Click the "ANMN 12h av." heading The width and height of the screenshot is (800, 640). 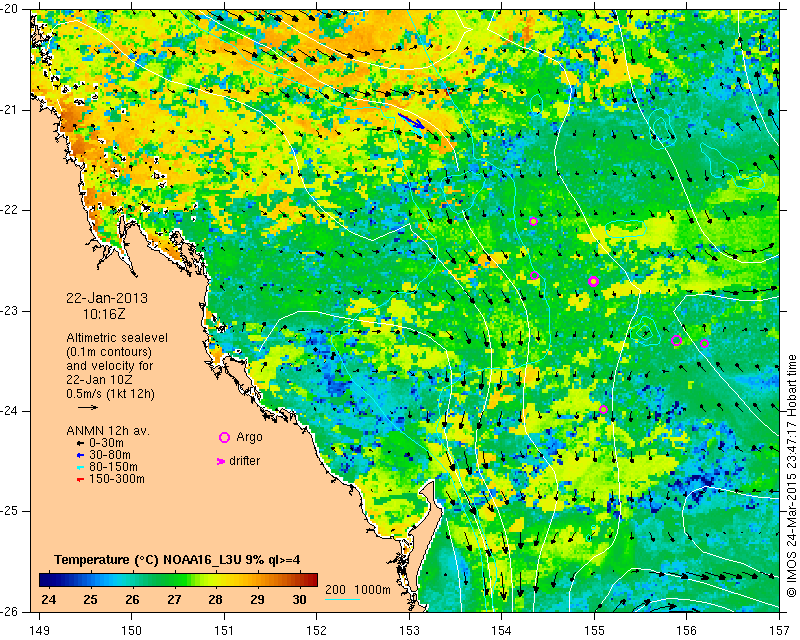[108, 431]
